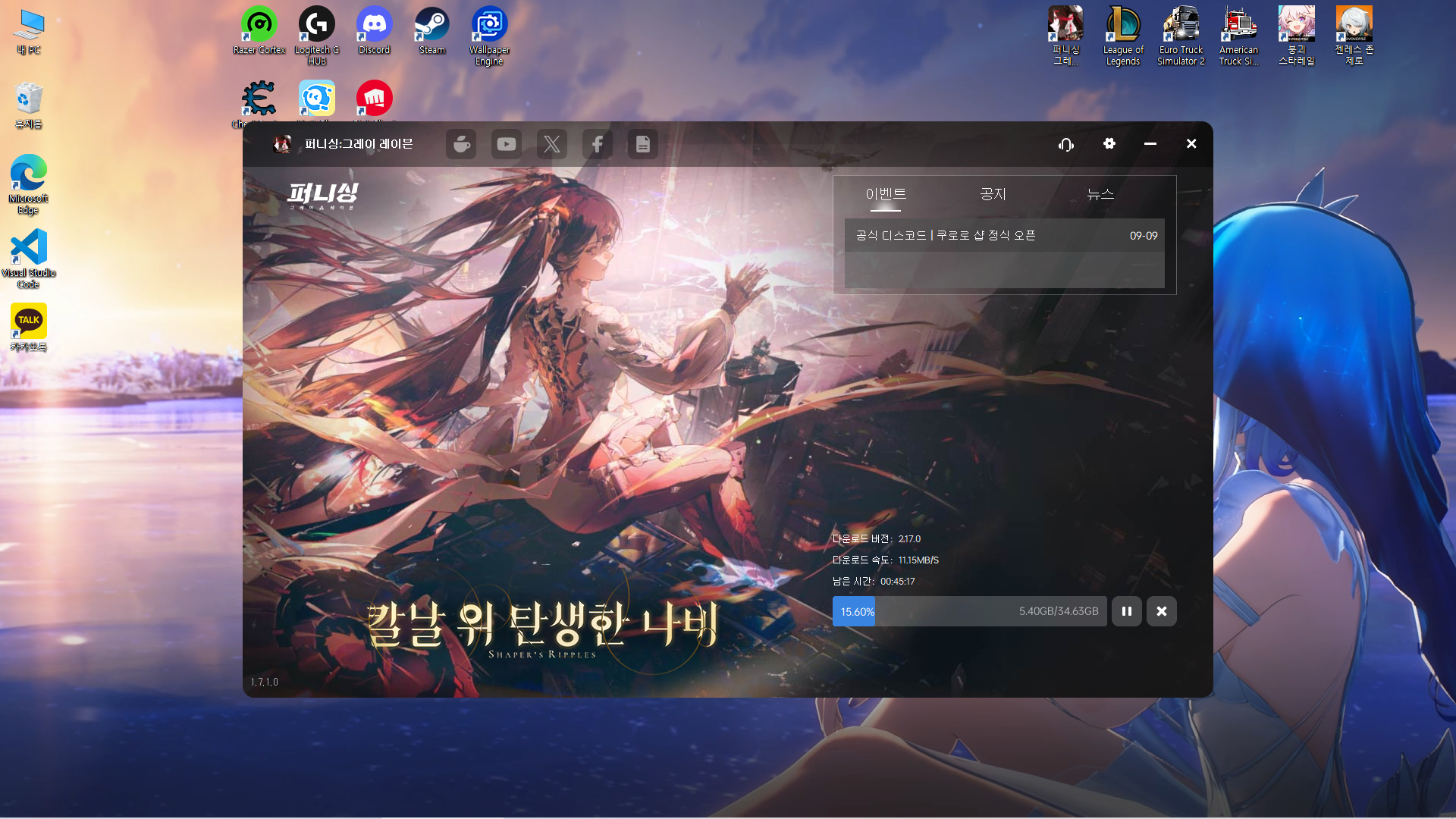The width and height of the screenshot is (1456, 819).
Task: Select the Cheat Engine desktop icon
Action: [x=259, y=100]
